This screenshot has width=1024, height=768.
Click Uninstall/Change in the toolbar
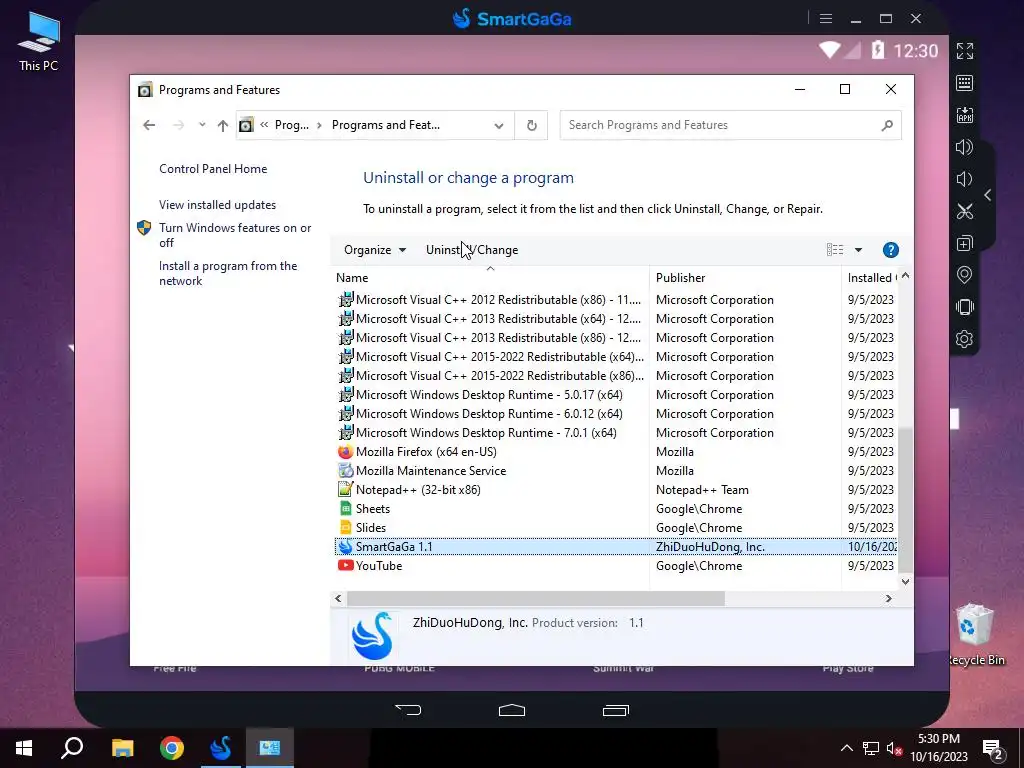click(x=472, y=250)
